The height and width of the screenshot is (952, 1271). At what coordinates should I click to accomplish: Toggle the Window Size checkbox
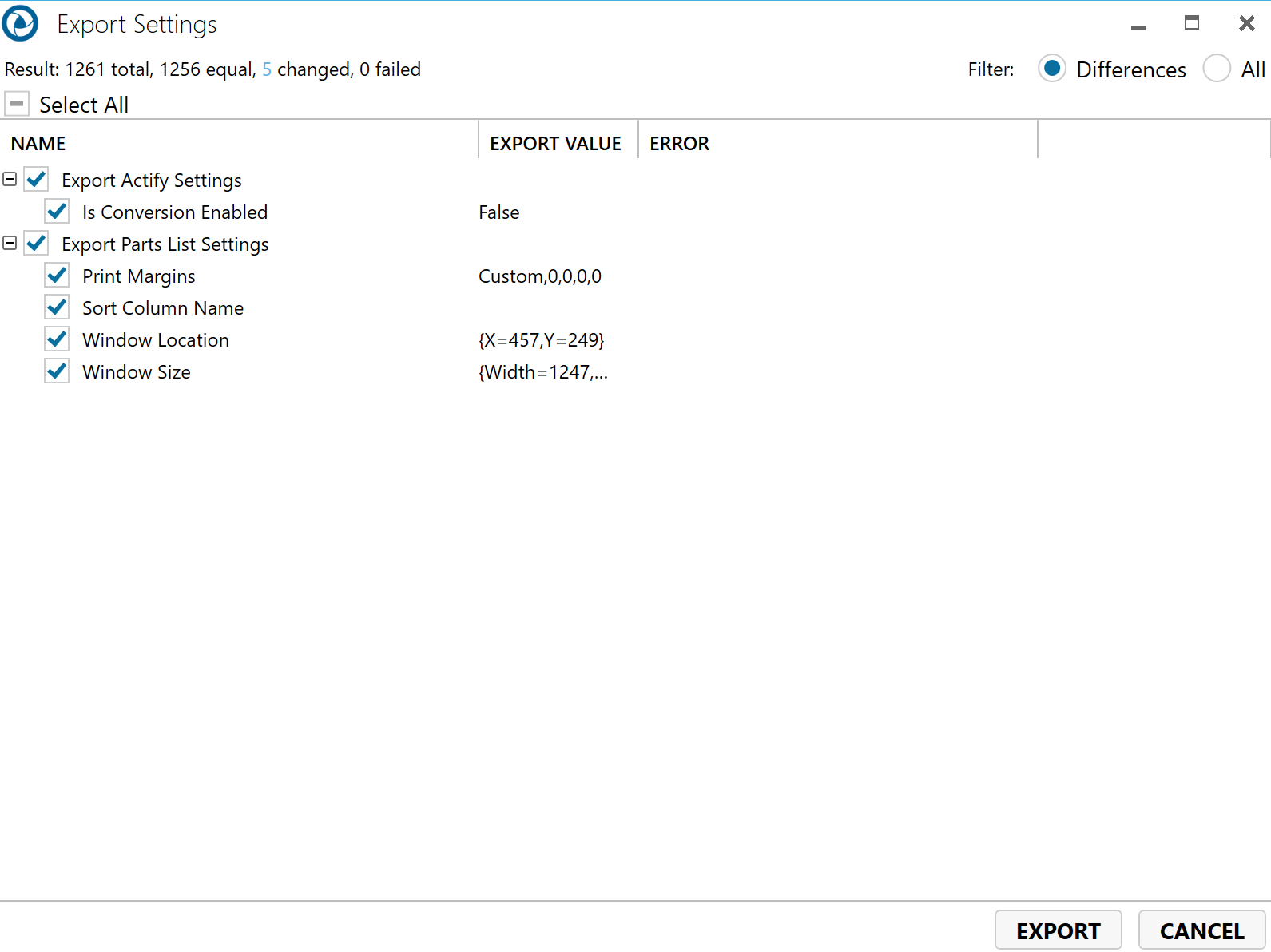click(x=57, y=371)
